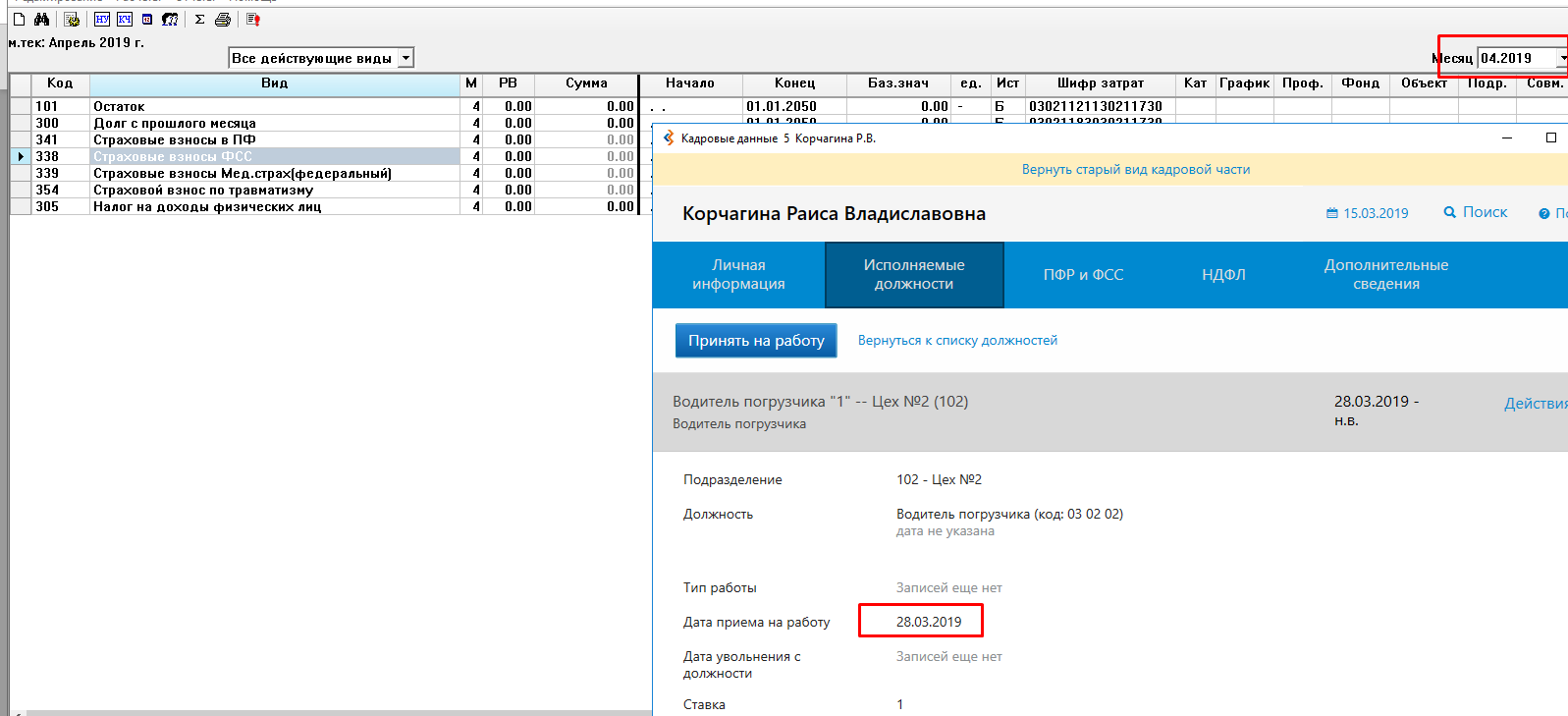Click the magnifier icon next to Поиск
The width and height of the screenshot is (1568, 716).
(1450, 212)
